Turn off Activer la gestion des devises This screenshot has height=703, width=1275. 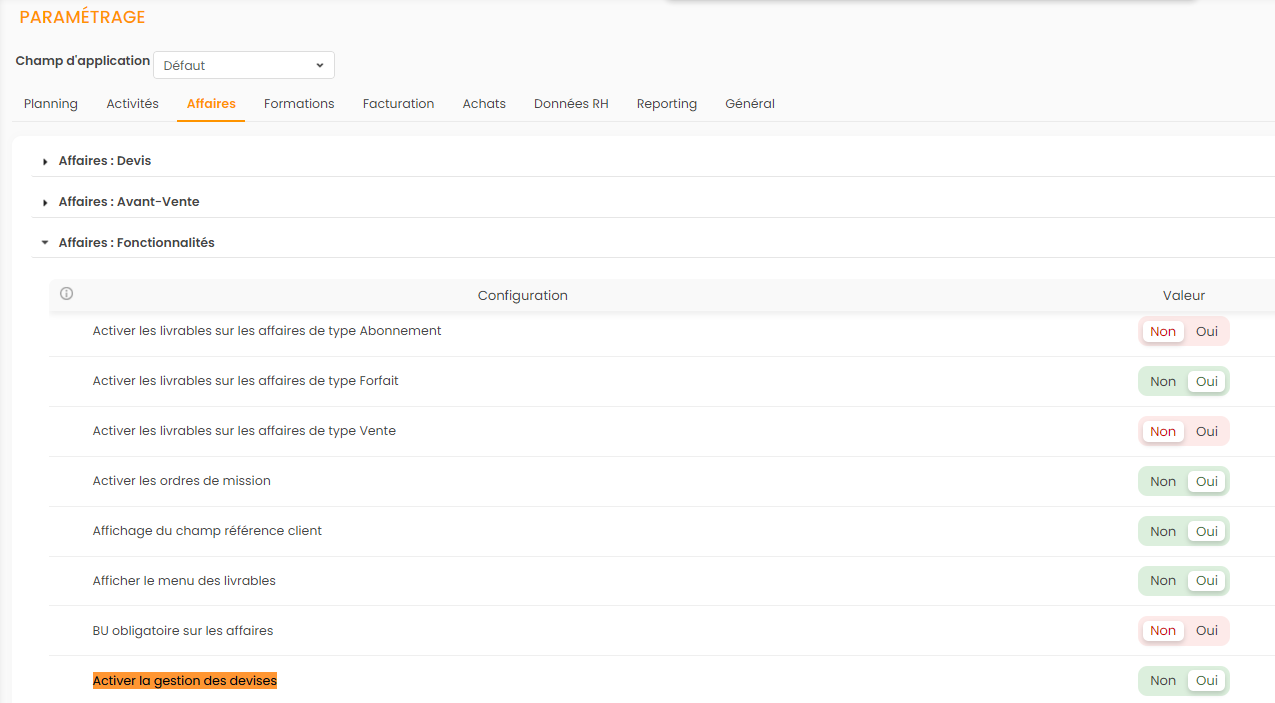click(x=1162, y=680)
